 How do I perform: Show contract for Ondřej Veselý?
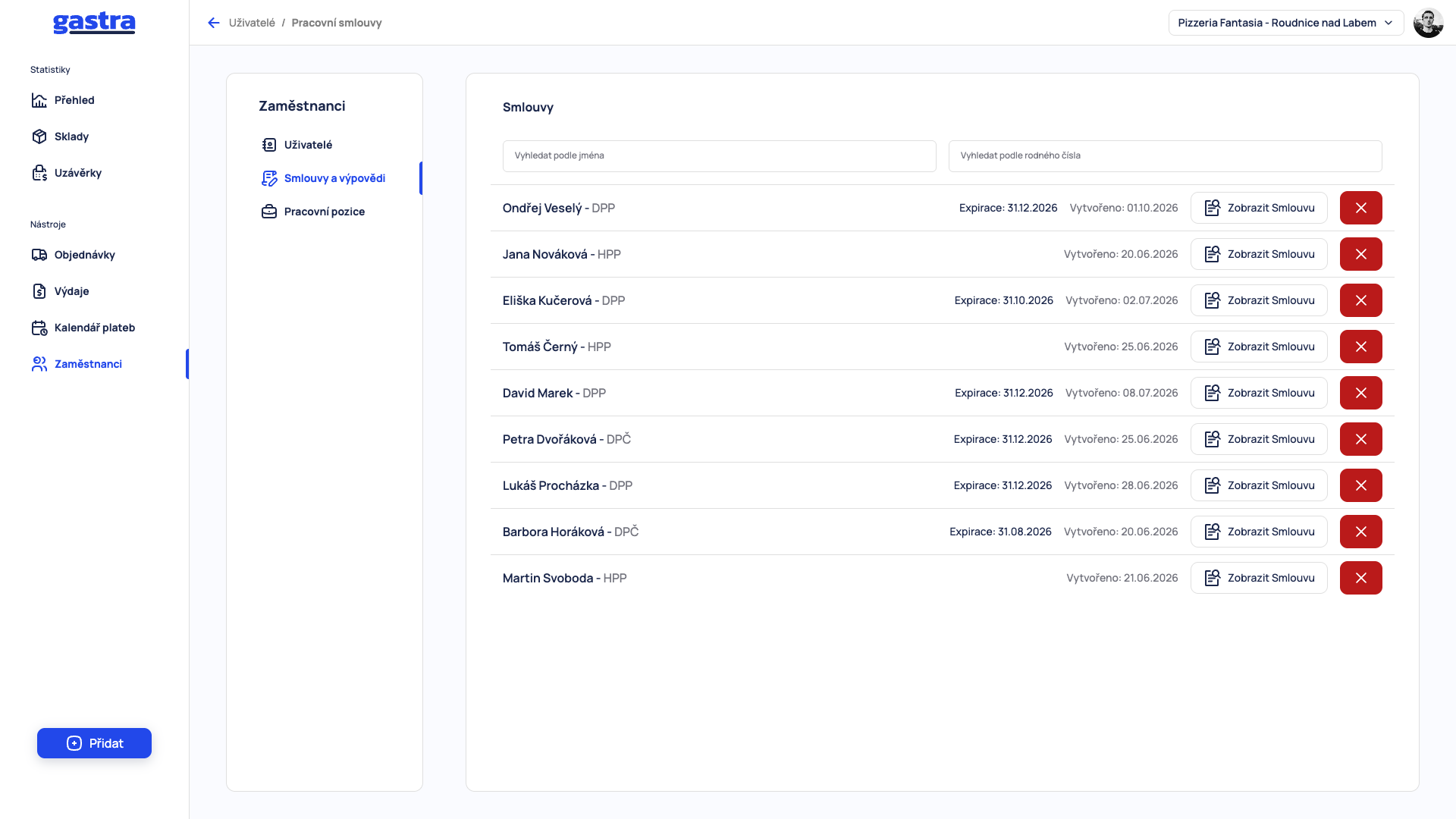click(1259, 208)
